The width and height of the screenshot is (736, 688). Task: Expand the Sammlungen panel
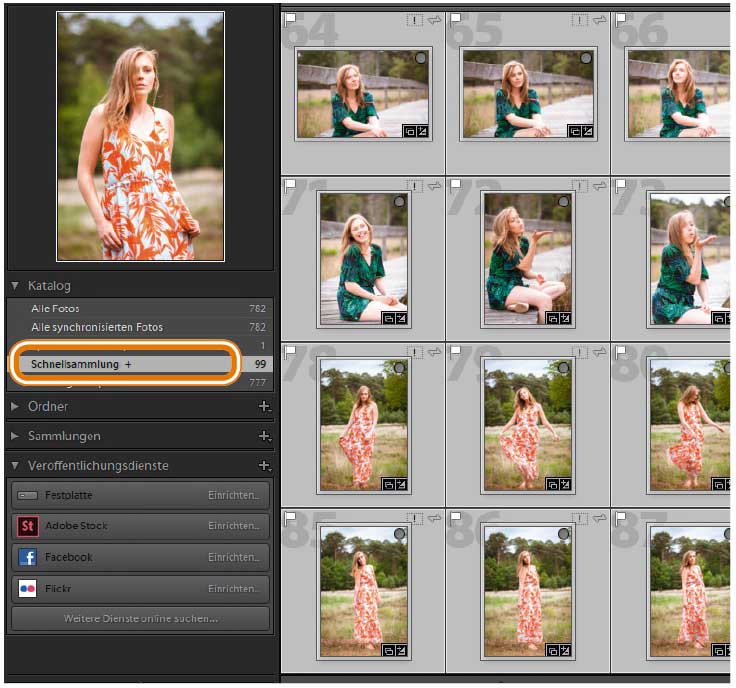click(16, 436)
